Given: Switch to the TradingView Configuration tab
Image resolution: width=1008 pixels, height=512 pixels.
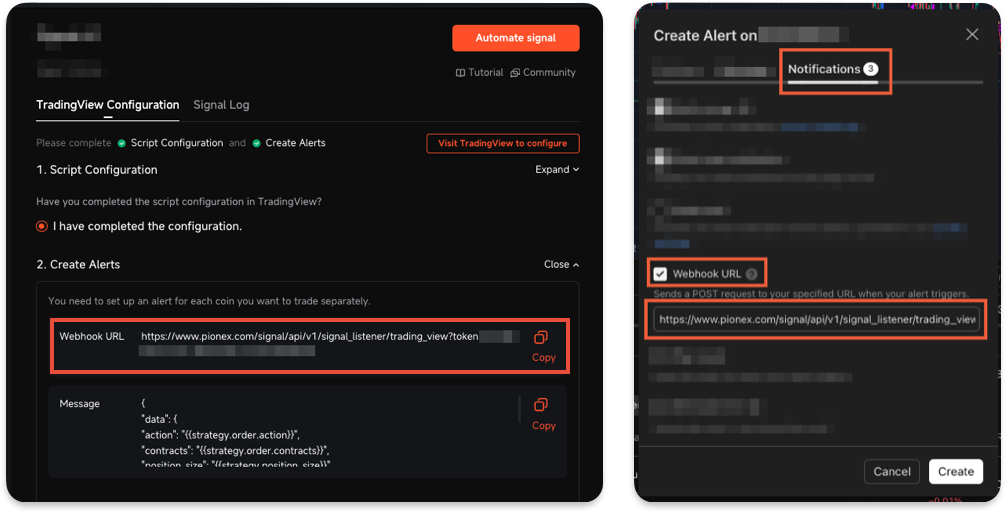Looking at the screenshot, I should point(107,105).
